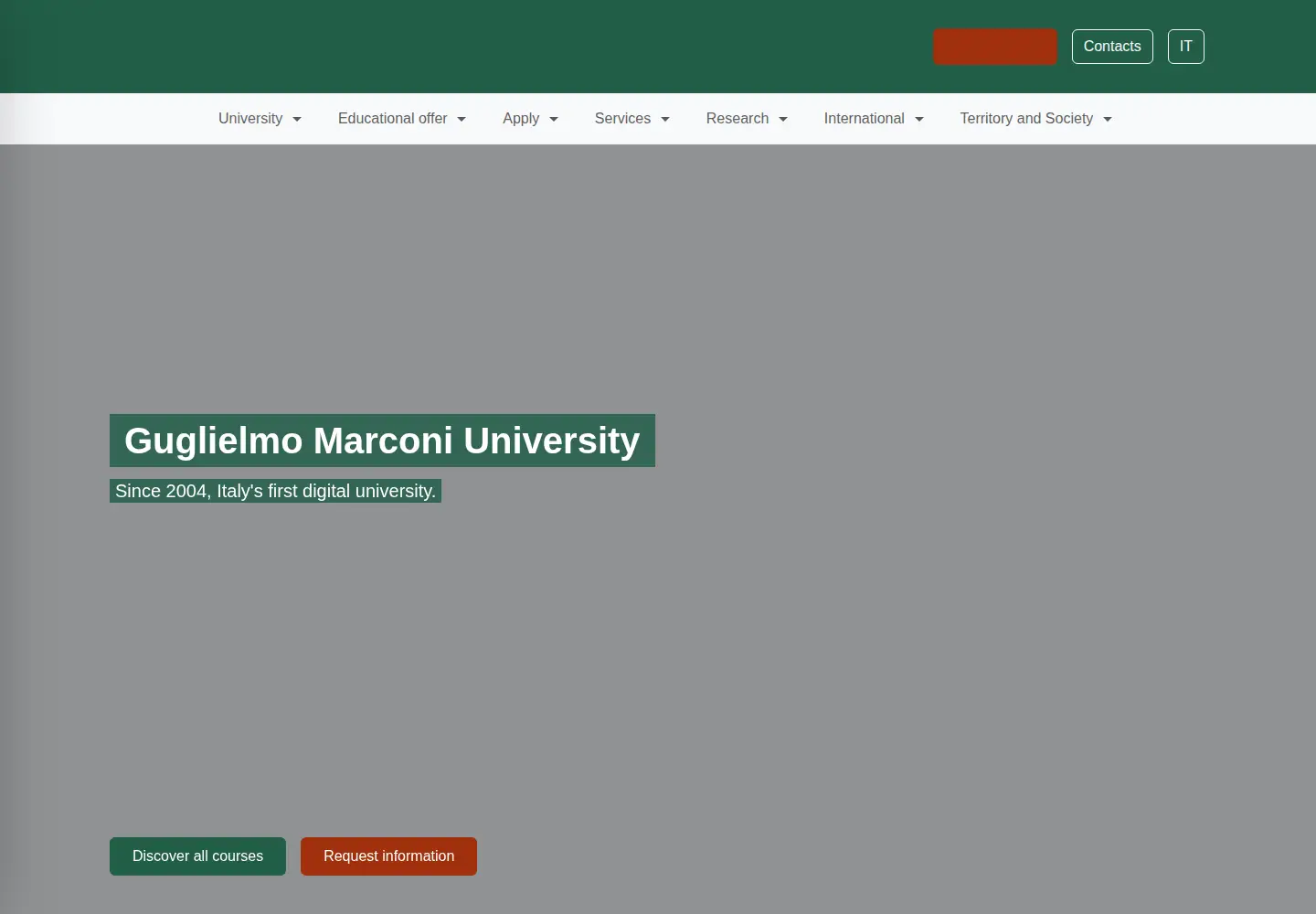Click the "Since 2004, Italy's first digital university." tagline

(x=275, y=491)
